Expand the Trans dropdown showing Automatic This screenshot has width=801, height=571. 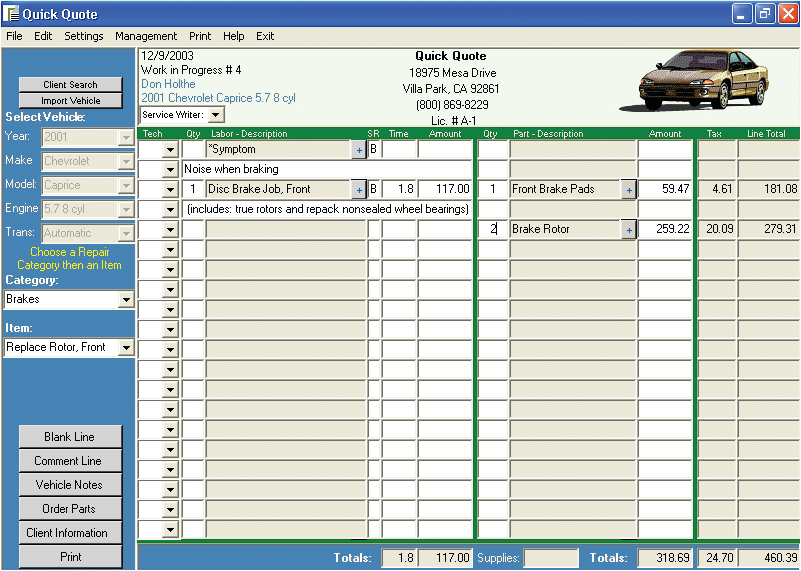coord(126,233)
